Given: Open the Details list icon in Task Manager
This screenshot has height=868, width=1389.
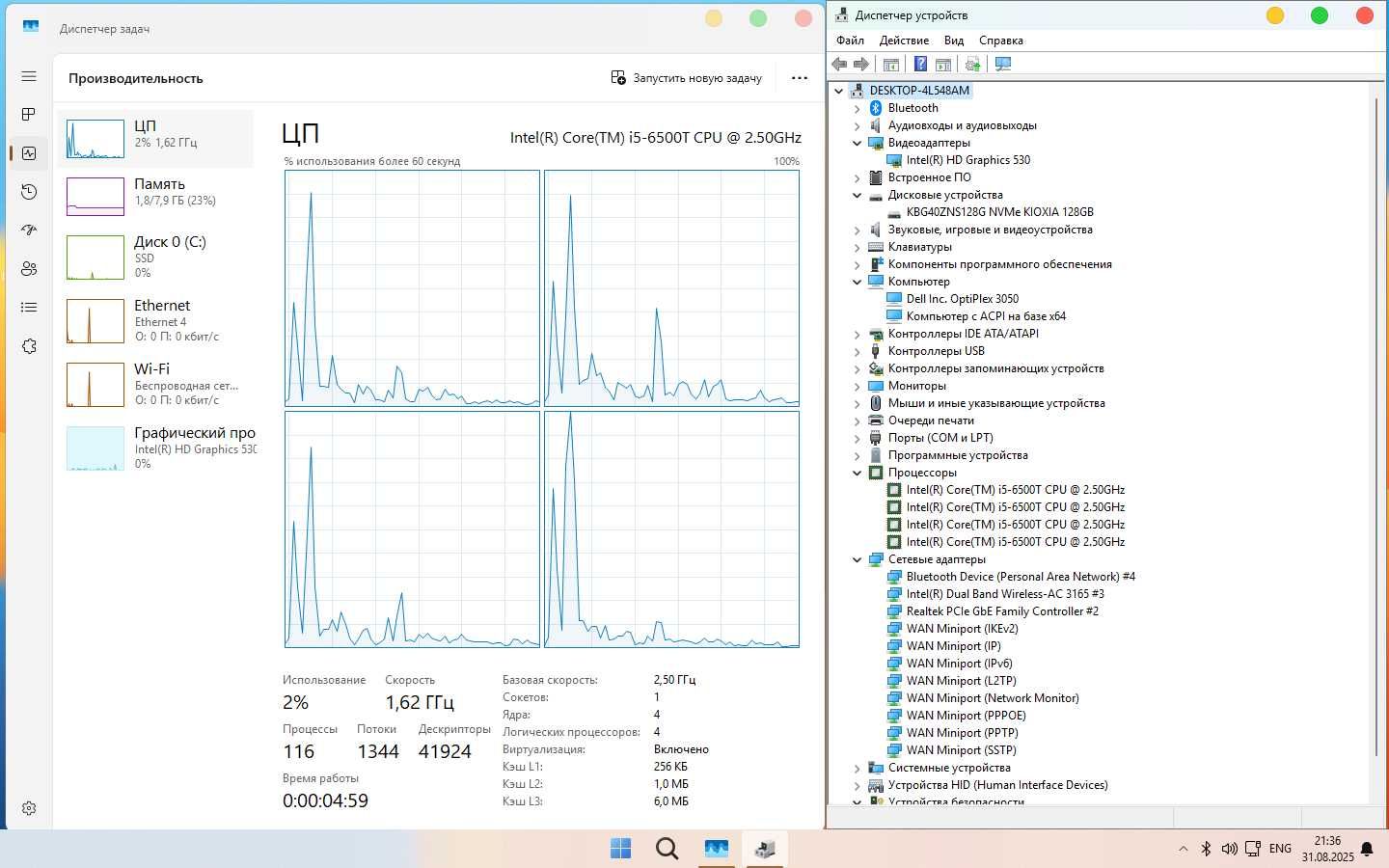Looking at the screenshot, I should [x=29, y=307].
